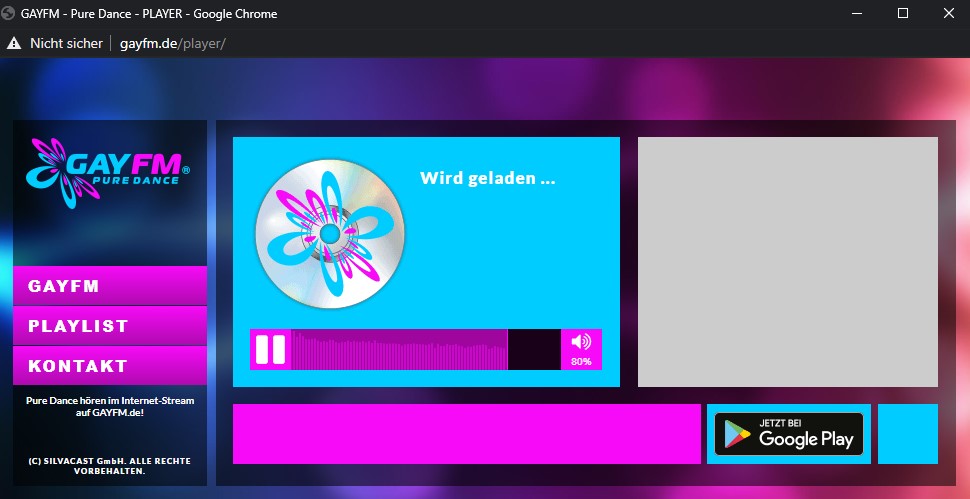970x499 pixels.
Task: Open the GAYFM menu item
Action: (x=109, y=286)
